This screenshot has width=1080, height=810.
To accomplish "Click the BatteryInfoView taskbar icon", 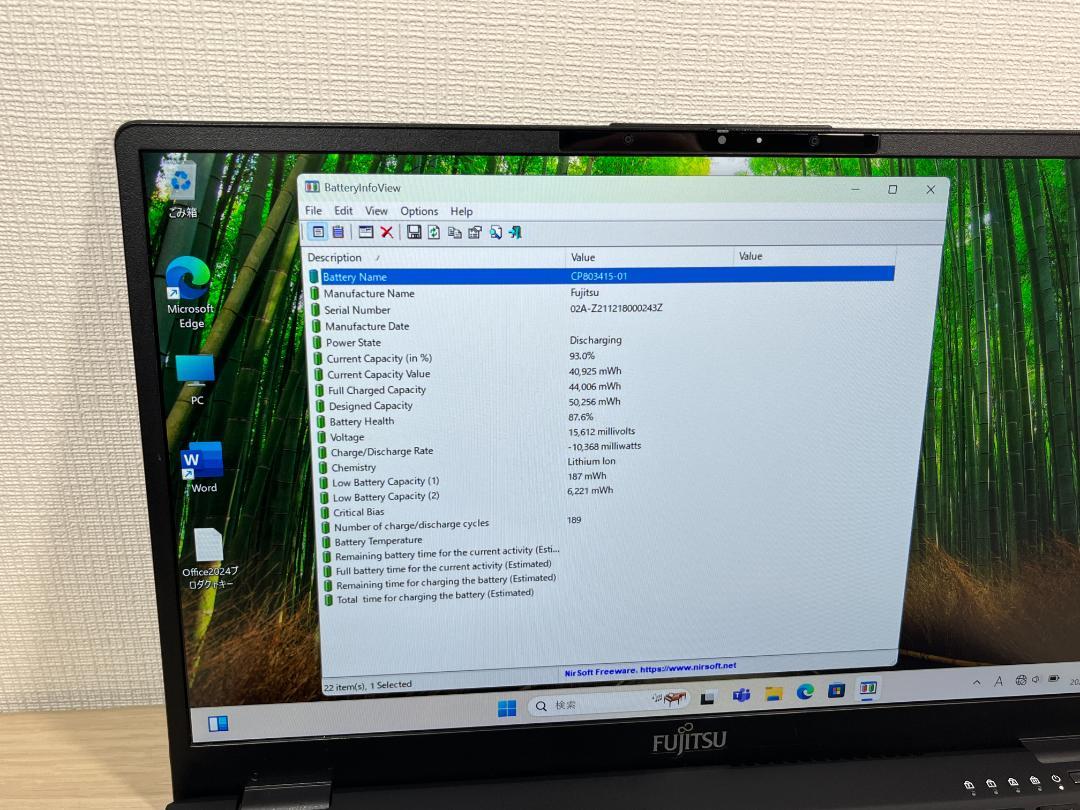I will coord(868,687).
